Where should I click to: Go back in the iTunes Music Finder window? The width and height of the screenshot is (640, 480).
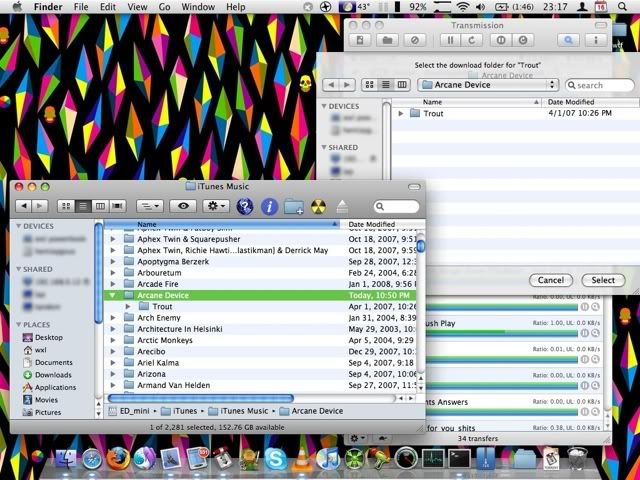[x=24, y=206]
